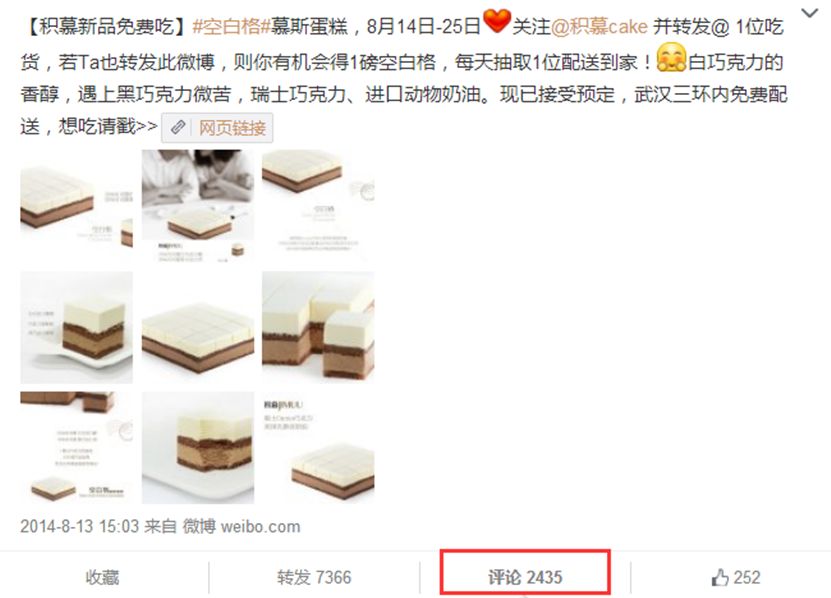Open the cake slice on plate thumbnail

click(x=76, y=327)
